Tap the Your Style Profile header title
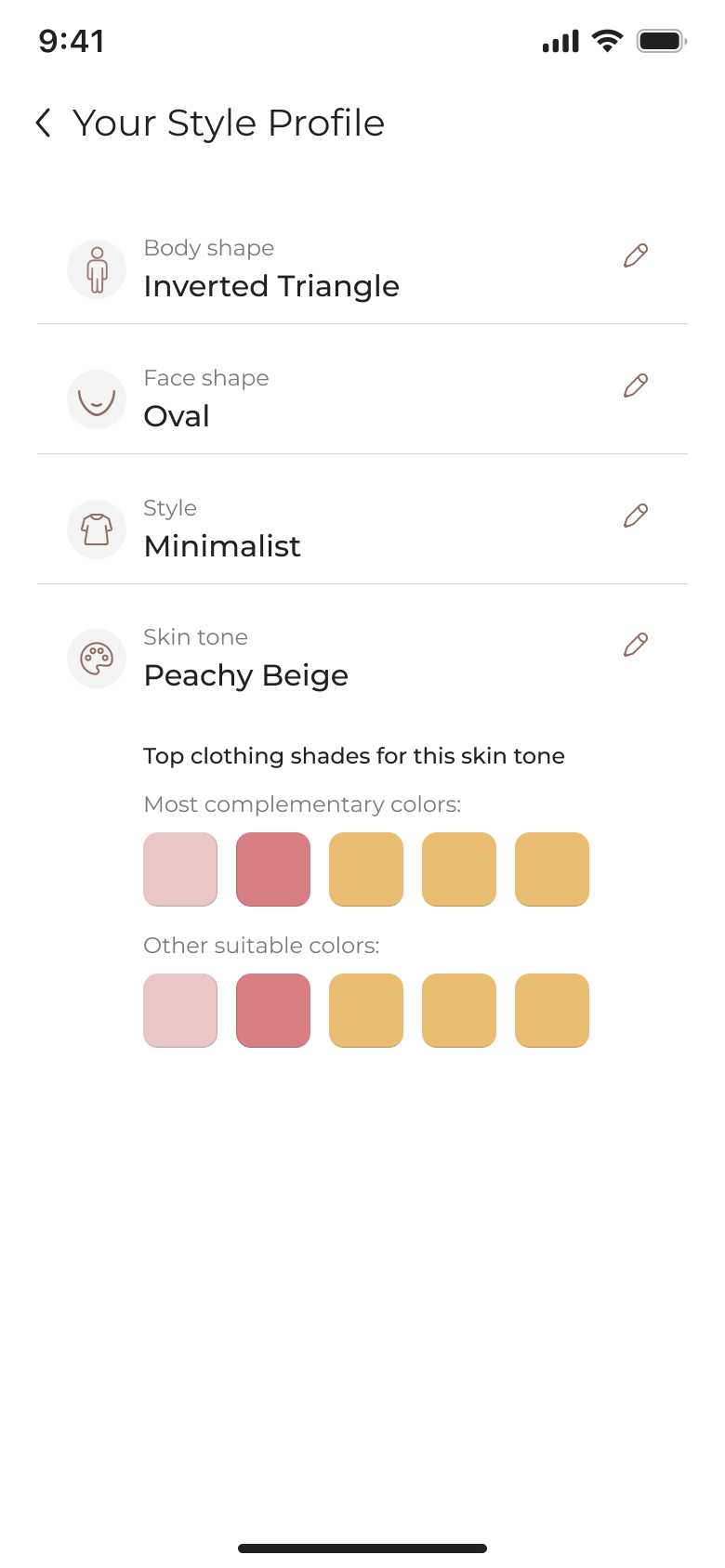Screen dimensions: 725x1568 [x=229, y=123]
